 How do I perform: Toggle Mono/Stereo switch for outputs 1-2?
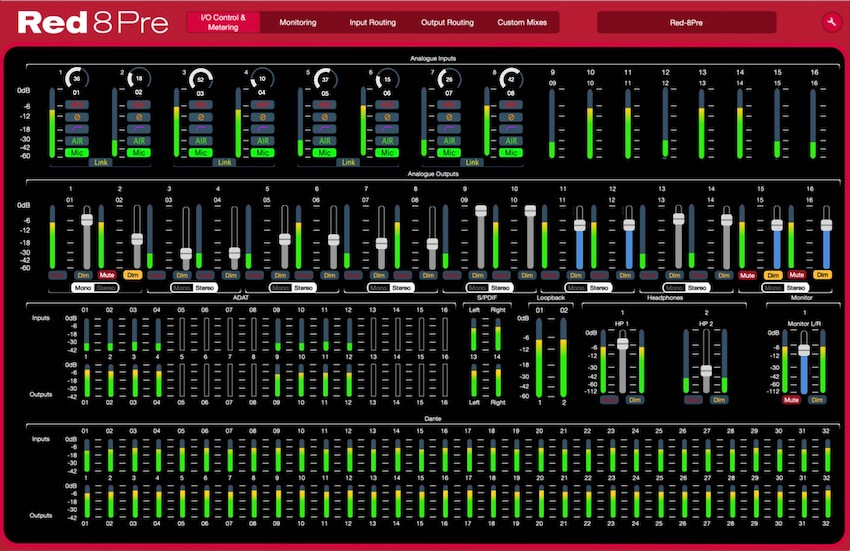pos(95,287)
